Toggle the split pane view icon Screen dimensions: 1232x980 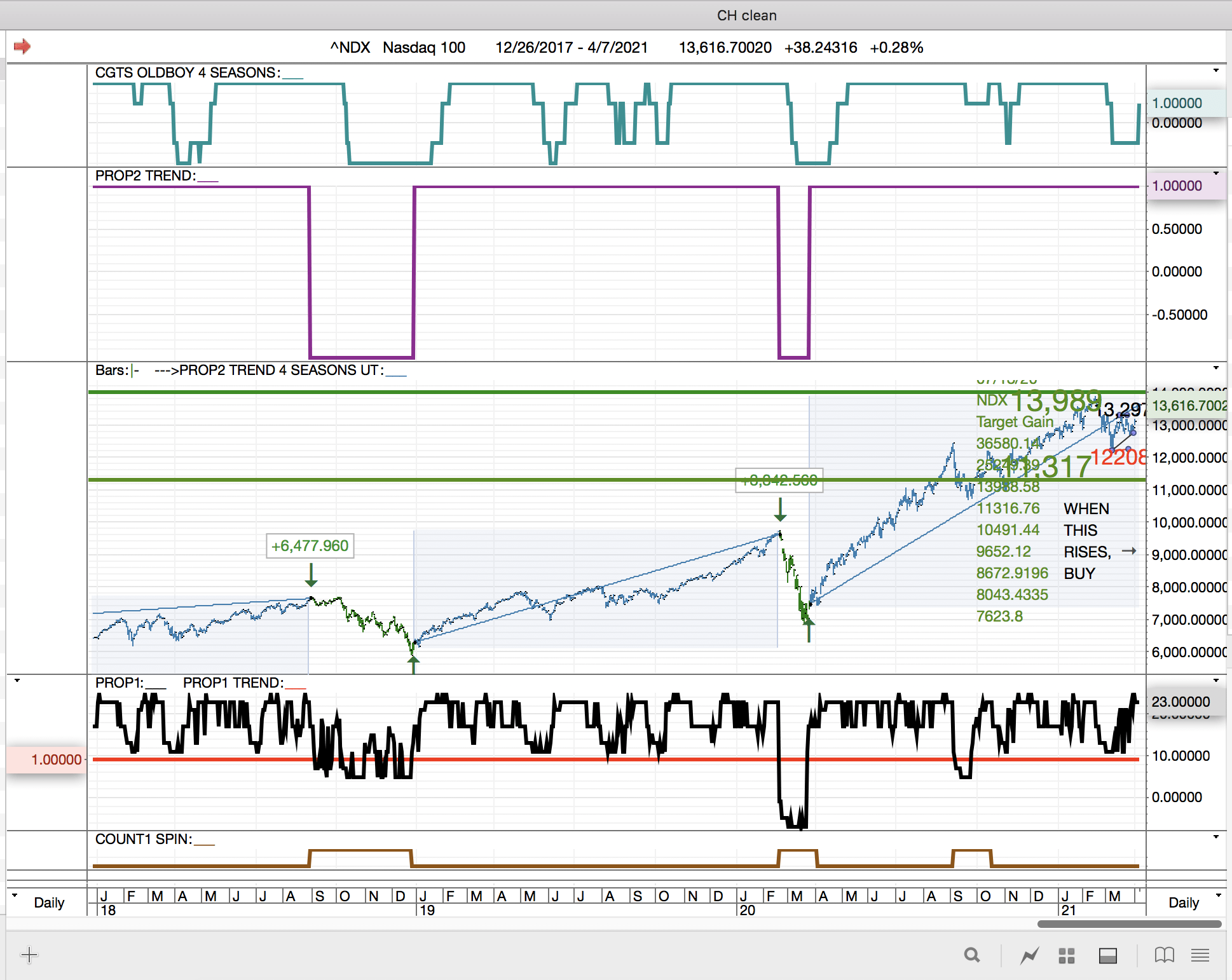1107,955
